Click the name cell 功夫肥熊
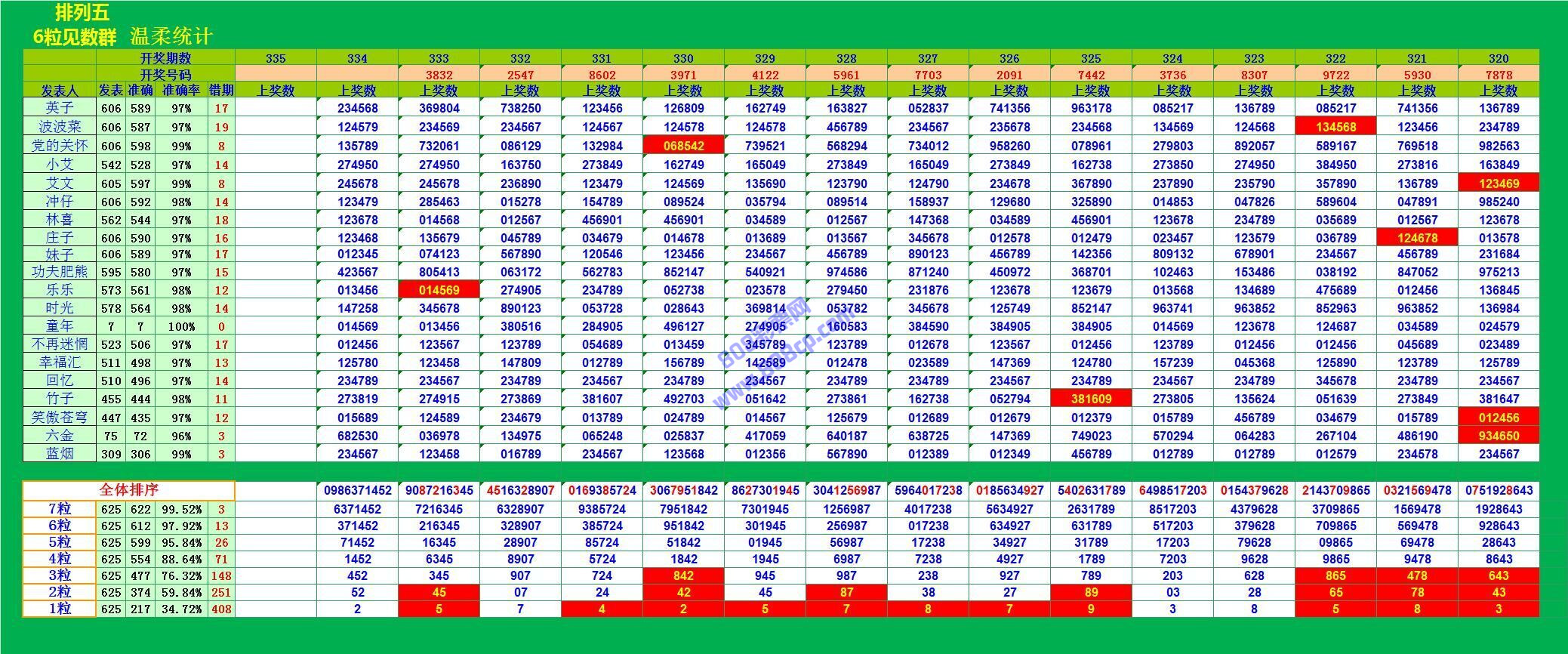This screenshot has height=654, width=1568. point(60,272)
